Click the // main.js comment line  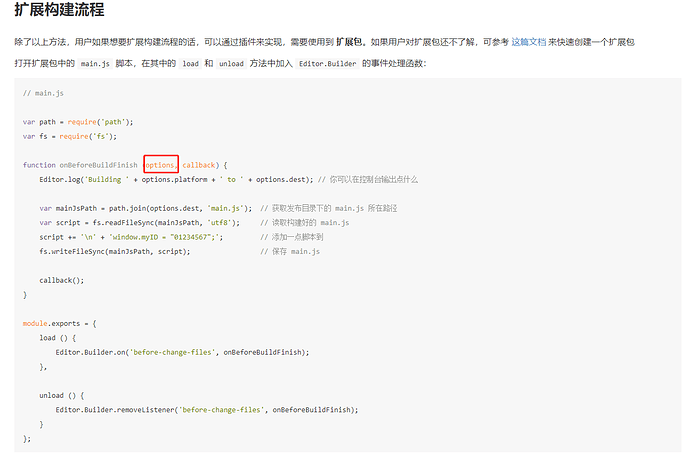point(43,93)
